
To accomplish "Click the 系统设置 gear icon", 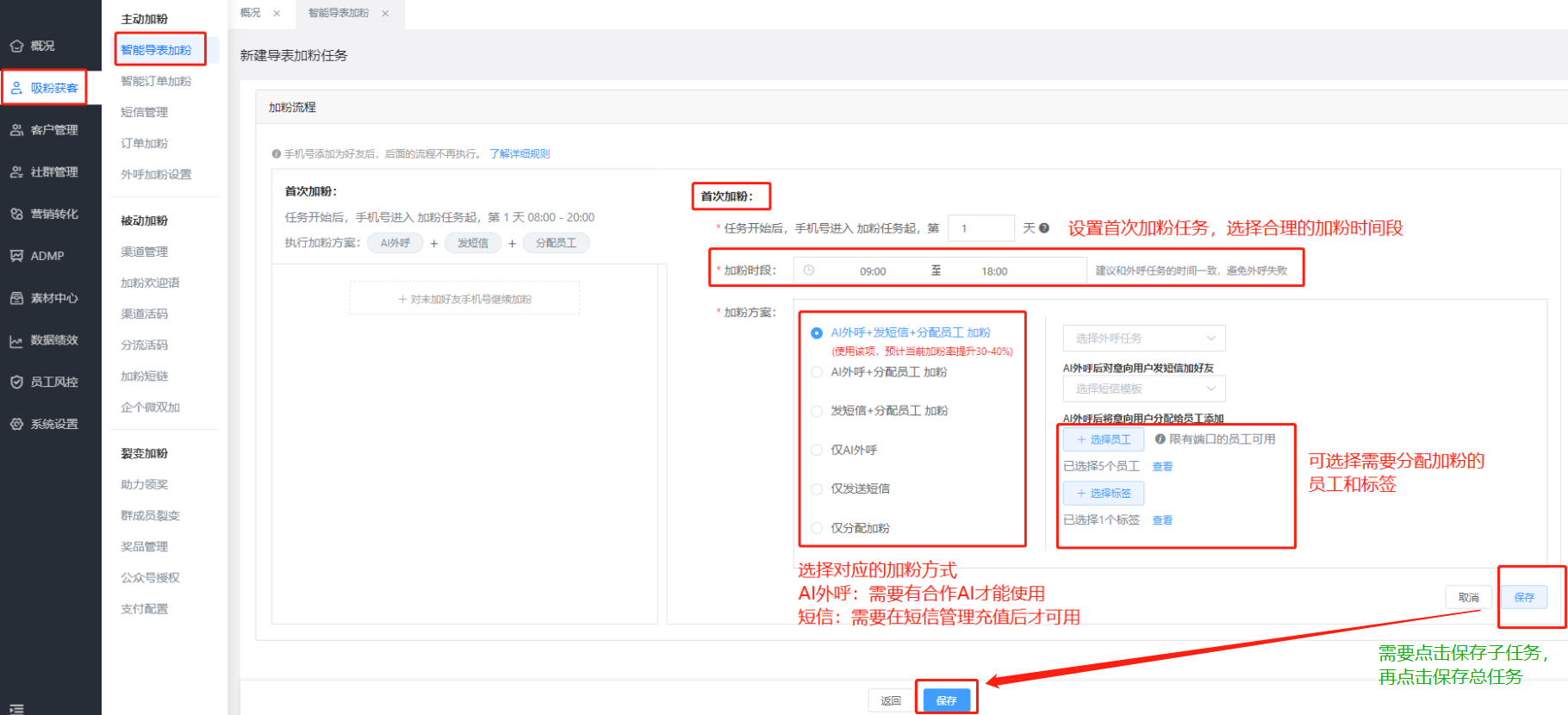I will (16, 424).
